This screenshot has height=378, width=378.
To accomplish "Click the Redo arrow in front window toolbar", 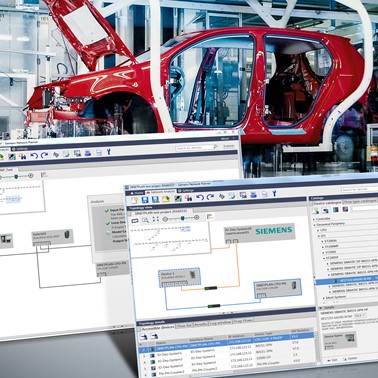I will (x=210, y=197).
